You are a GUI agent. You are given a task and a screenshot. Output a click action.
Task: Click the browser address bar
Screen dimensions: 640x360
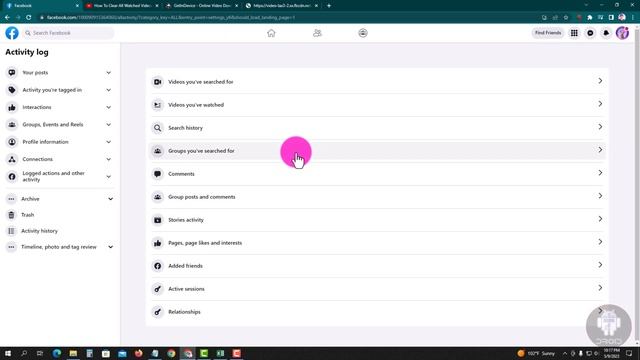[286, 18]
